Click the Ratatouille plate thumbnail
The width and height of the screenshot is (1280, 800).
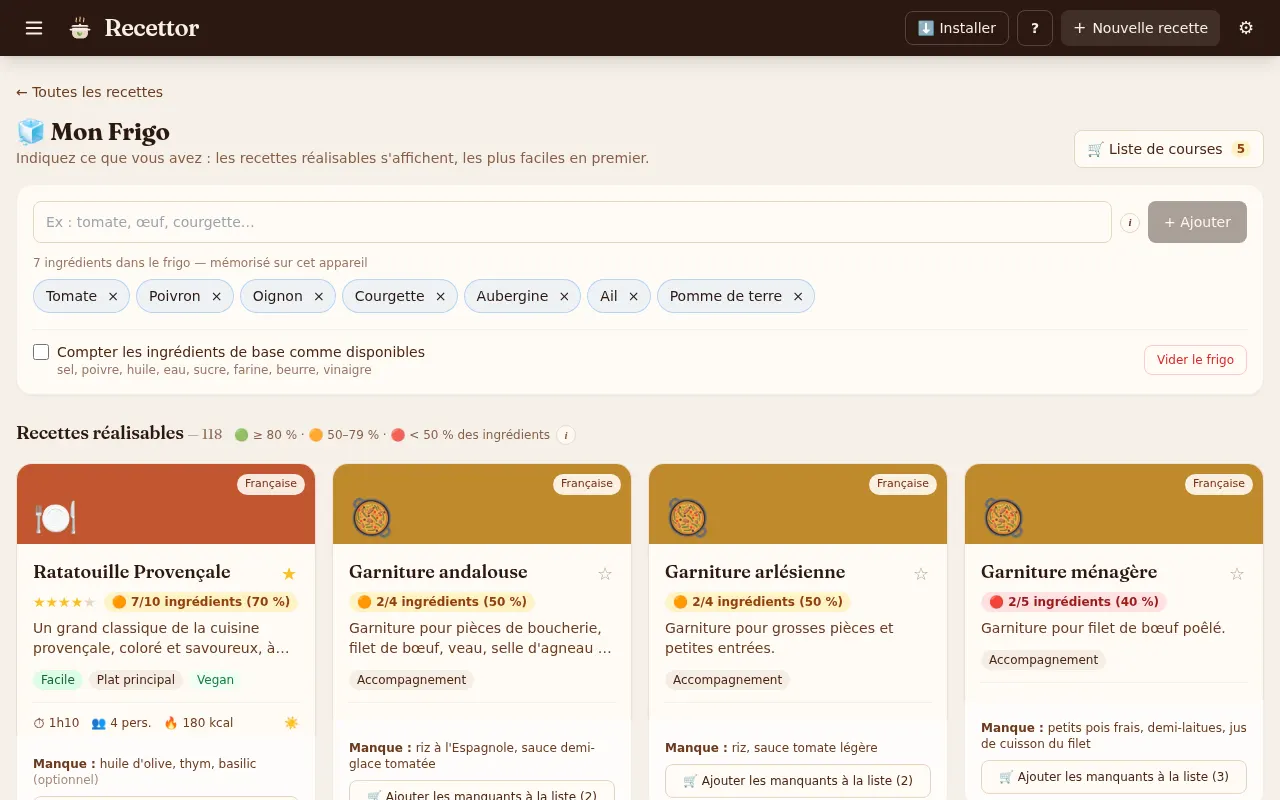tap(55, 517)
